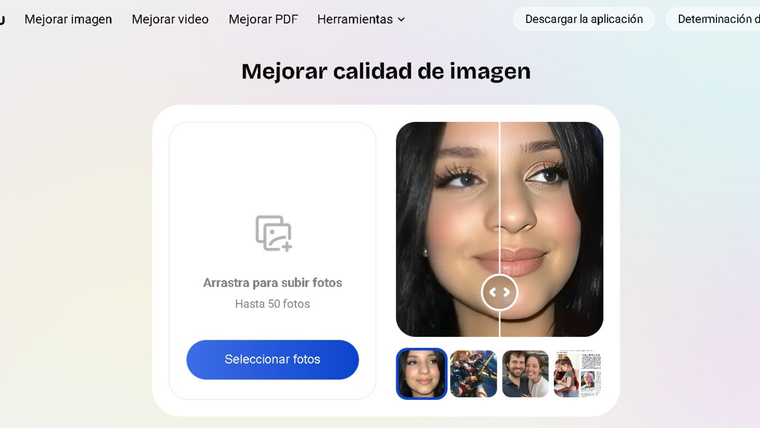
Task: Select the smiling couple sample thumbnail
Action: point(525,374)
